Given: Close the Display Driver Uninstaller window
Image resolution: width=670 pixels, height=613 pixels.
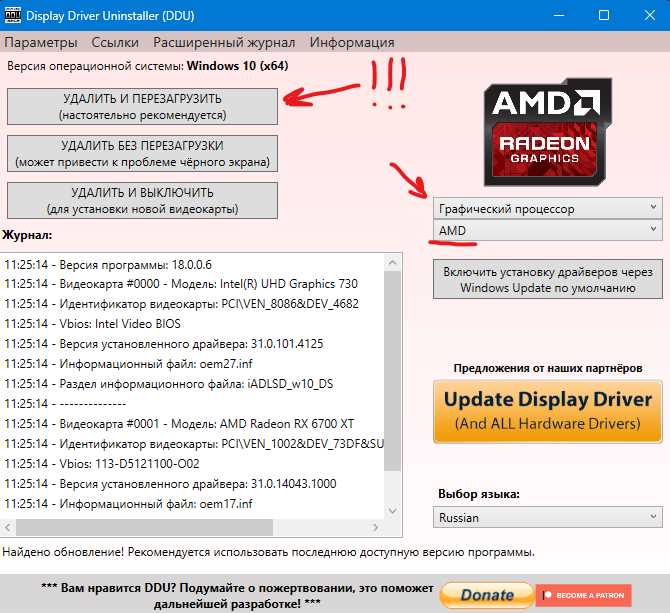Looking at the screenshot, I should 649,15.
